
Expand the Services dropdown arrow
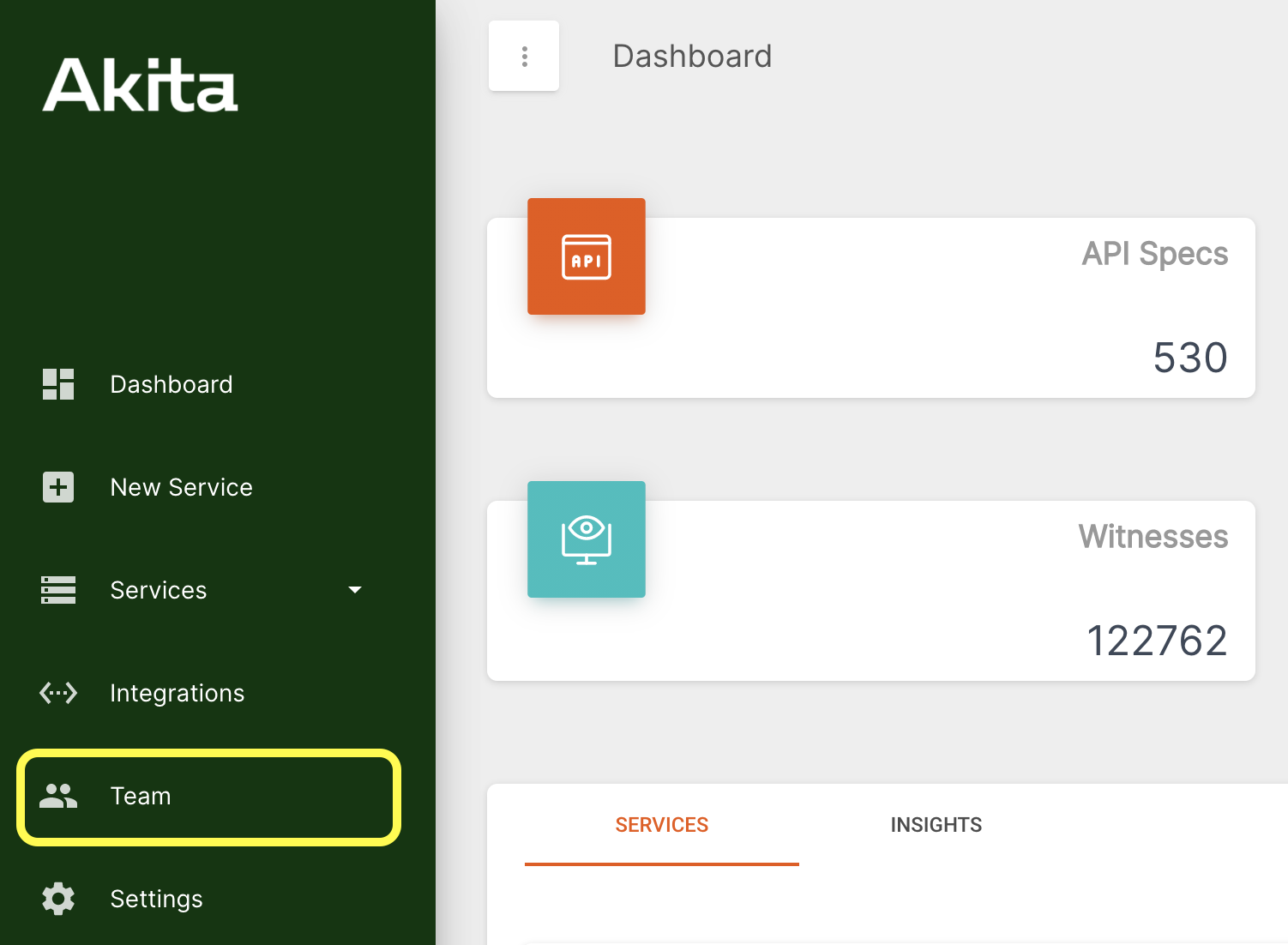355,590
